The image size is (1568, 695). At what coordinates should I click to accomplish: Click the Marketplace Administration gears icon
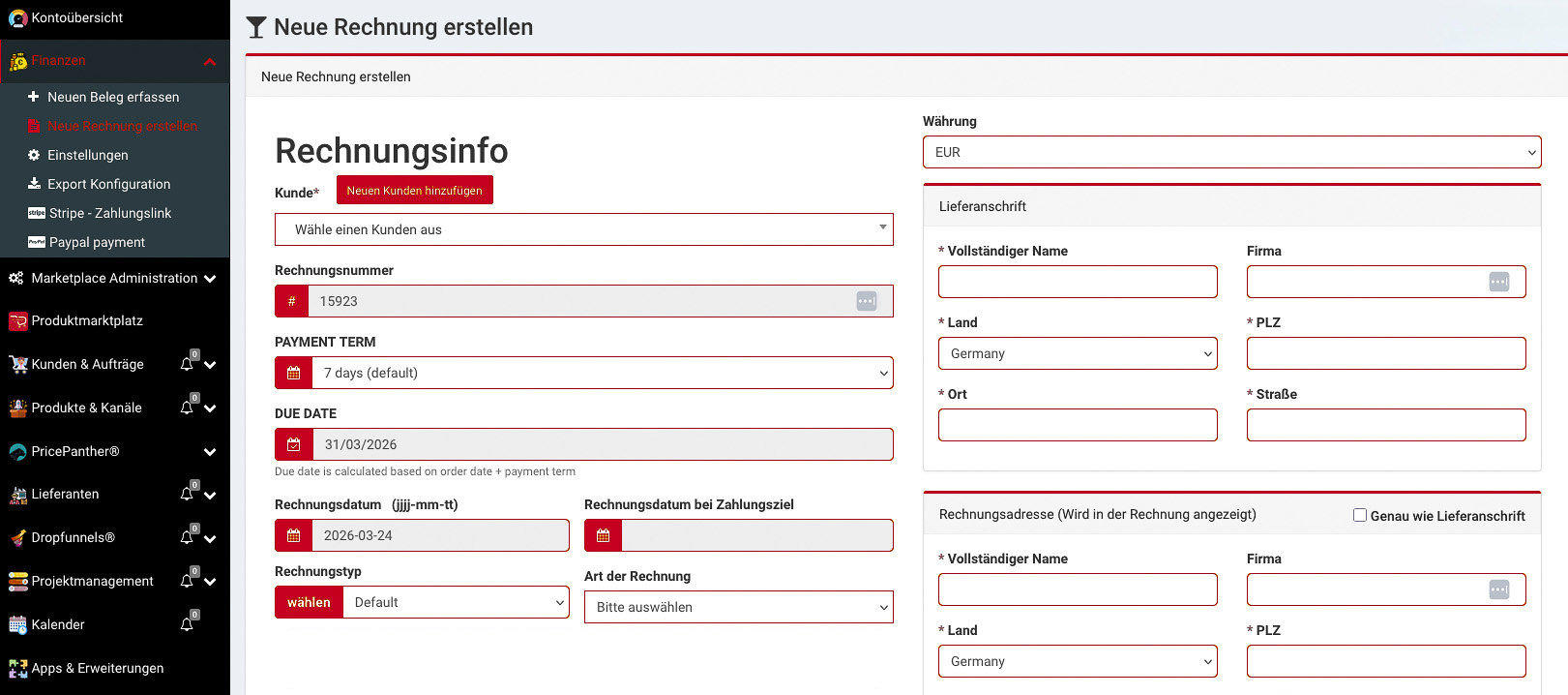16,278
